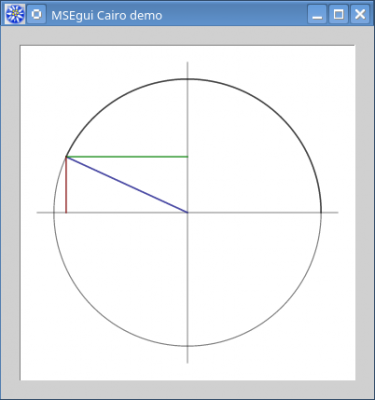Select the blue radius line
375x400 pixels.
[x=127, y=184]
